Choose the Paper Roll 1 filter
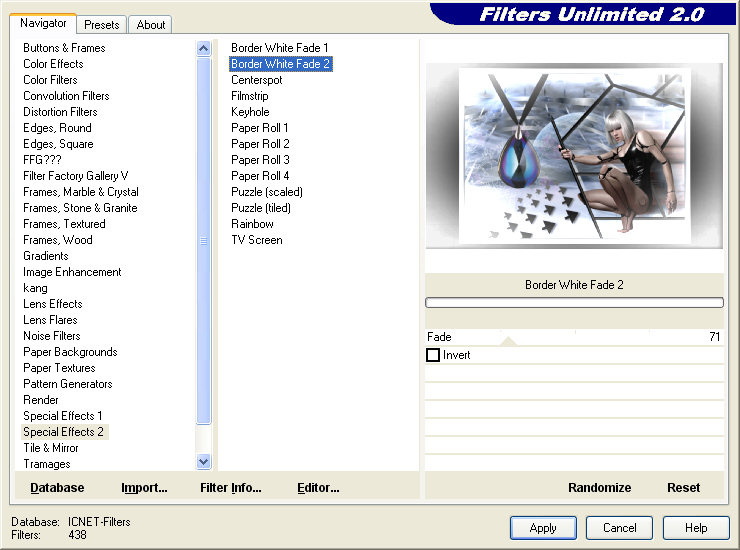The height and width of the screenshot is (550, 740). click(x=260, y=128)
